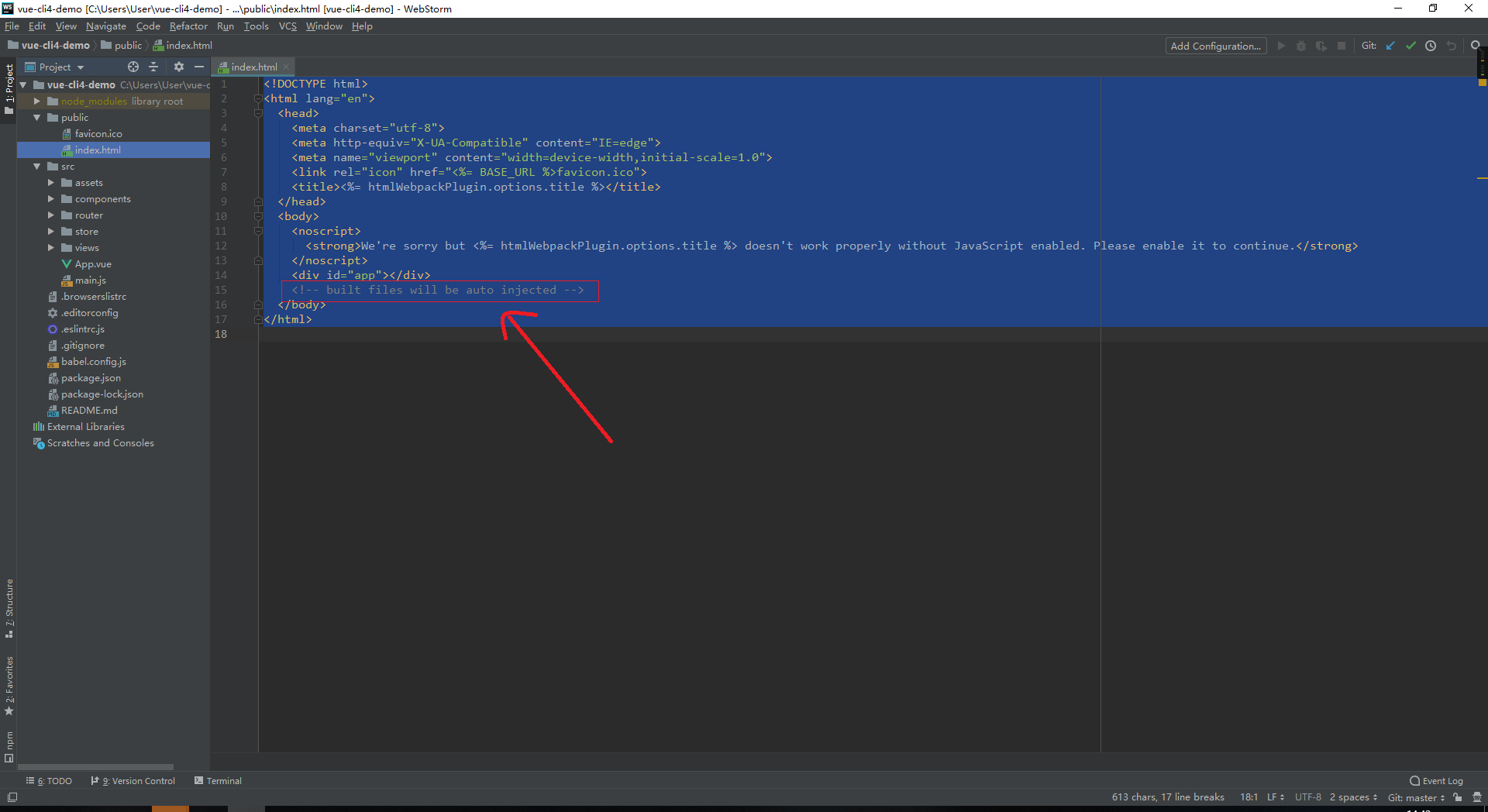Select package.json in the project tree
The width and height of the screenshot is (1488, 812).
91,377
